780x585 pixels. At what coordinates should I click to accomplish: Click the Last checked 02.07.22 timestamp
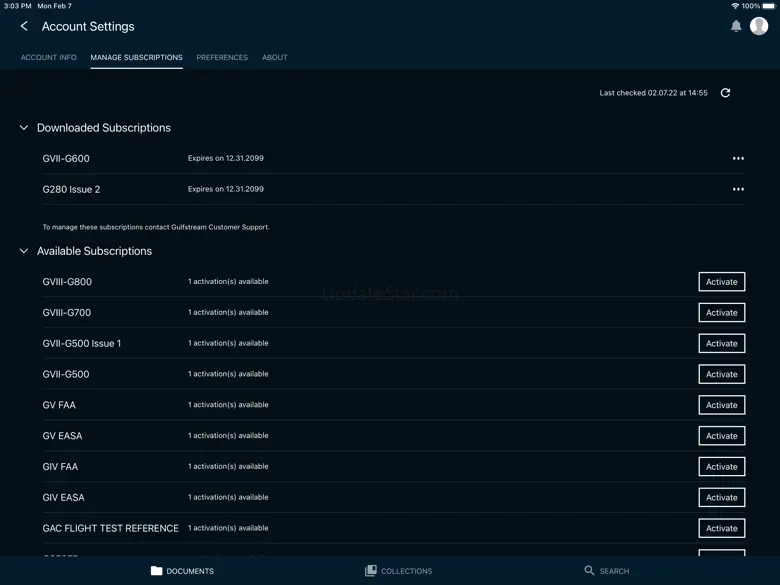click(653, 93)
